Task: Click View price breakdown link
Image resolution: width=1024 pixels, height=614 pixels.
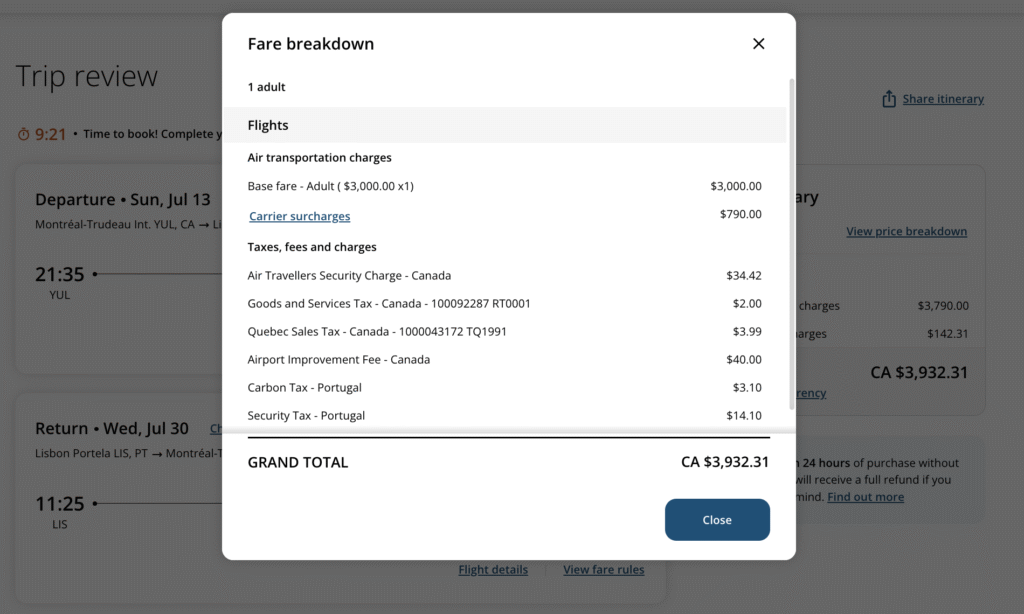Action: click(x=906, y=231)
